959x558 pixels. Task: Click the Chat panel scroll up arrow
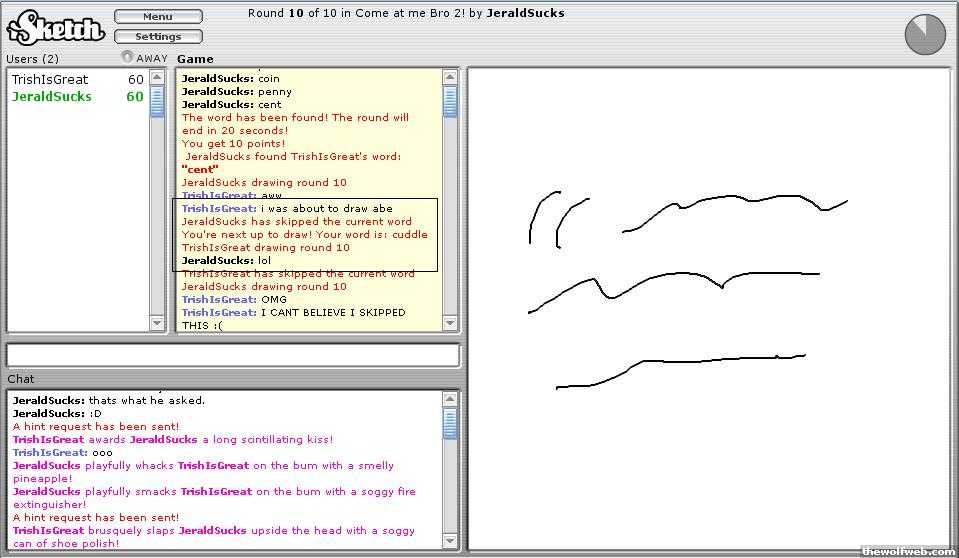[x=450, y=399]
